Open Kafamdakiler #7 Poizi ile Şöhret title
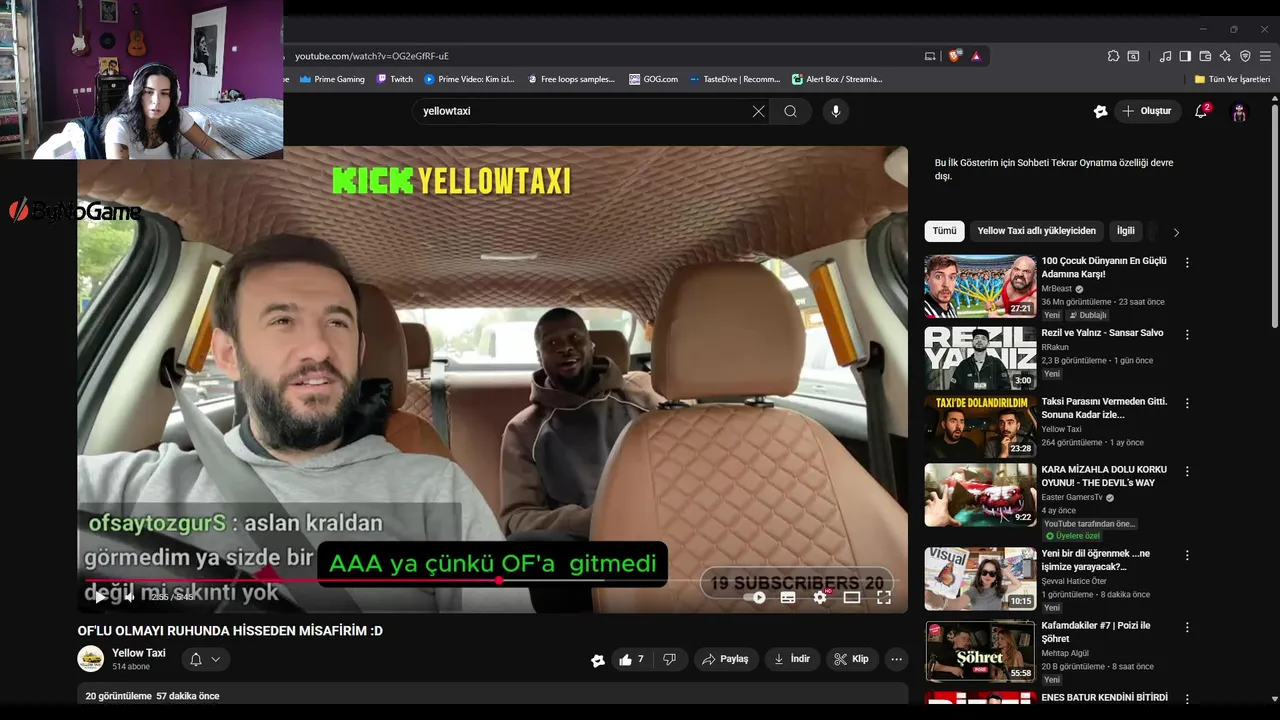 (1096, 632)
